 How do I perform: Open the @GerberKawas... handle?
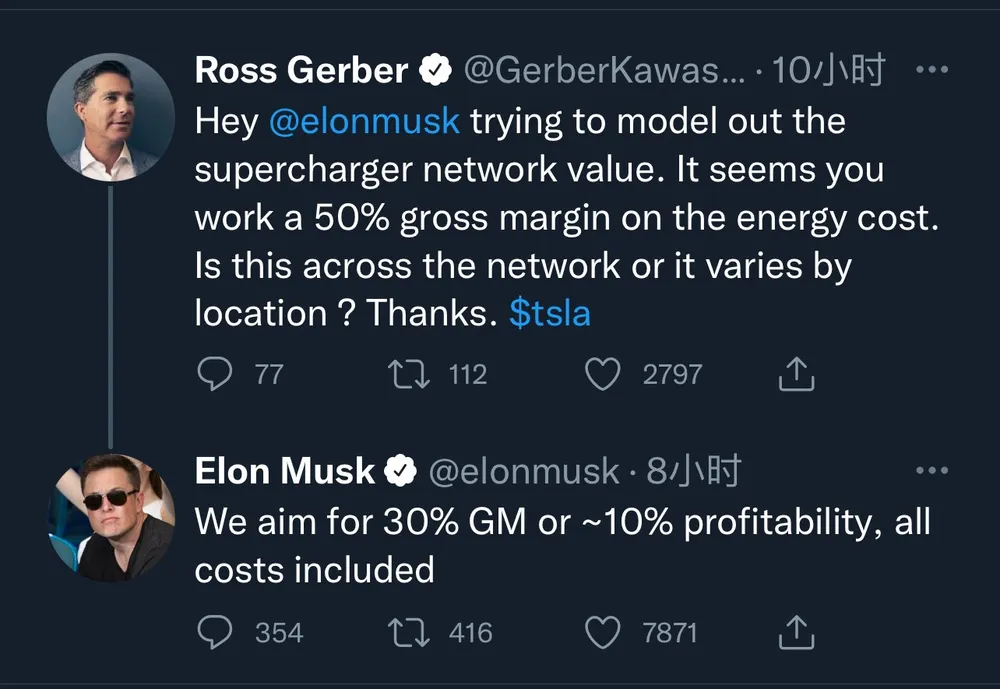click(x=604, y=70)
